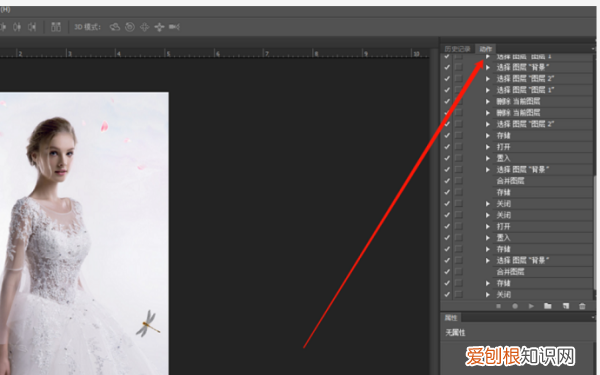The image size is (600, 375).
Task: Expand the first 选择 图层 "图层 2" step
Action: pos(488,79)
